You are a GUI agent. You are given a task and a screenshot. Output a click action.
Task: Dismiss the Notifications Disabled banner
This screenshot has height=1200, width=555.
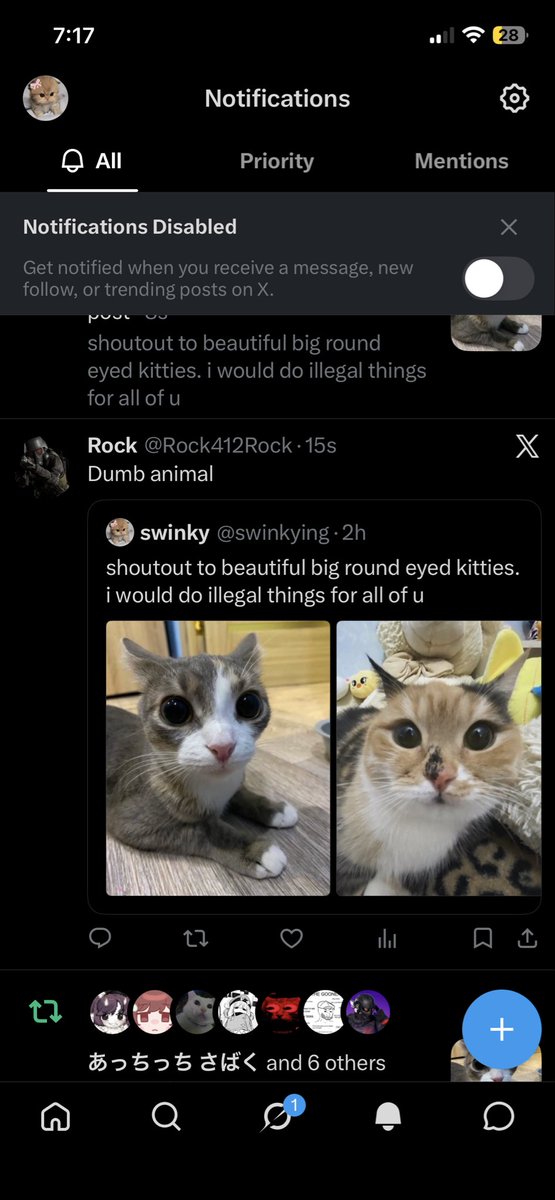[509, 227]
